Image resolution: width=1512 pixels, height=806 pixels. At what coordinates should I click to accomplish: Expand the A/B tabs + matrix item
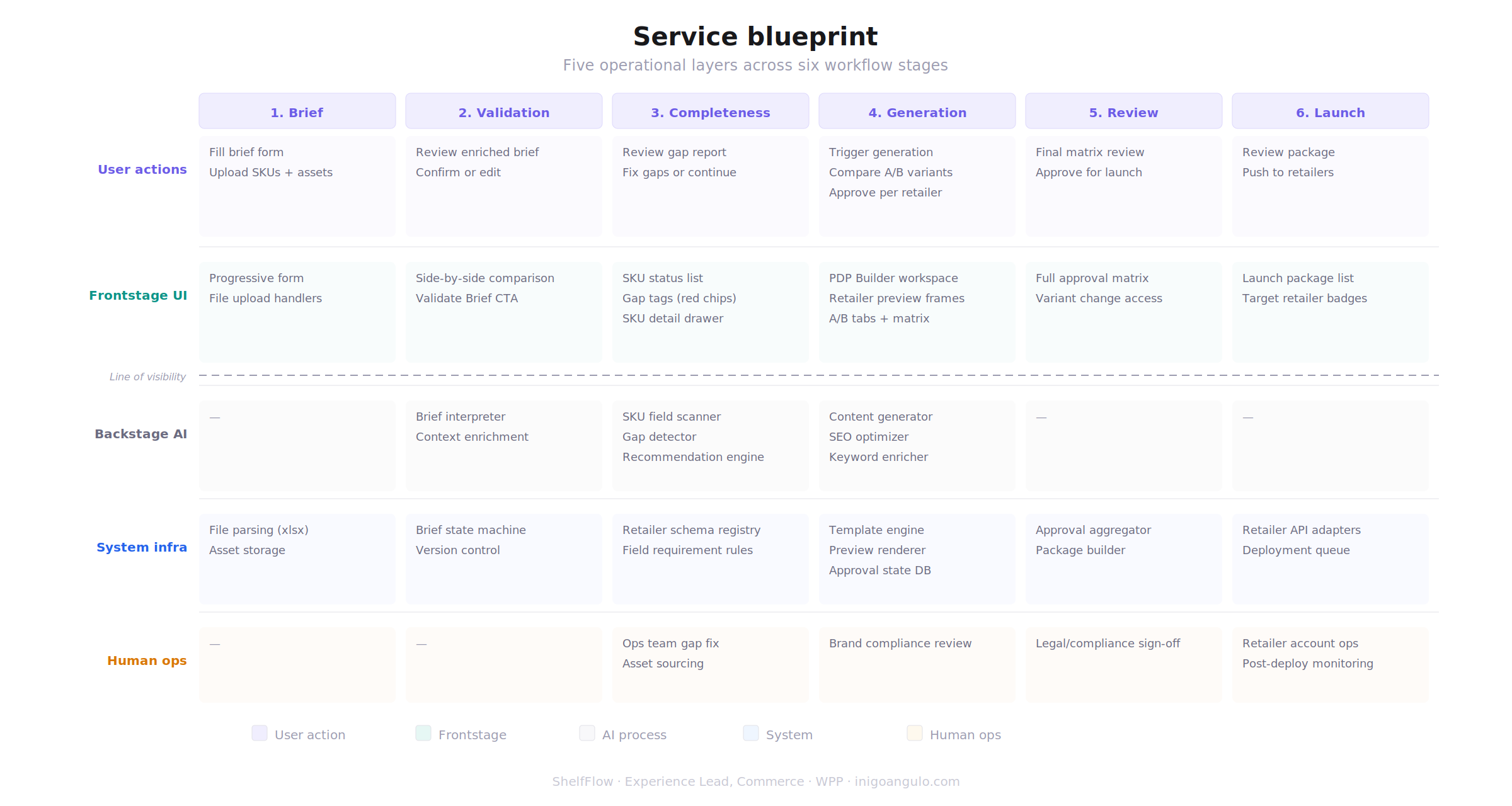[878, 318]
